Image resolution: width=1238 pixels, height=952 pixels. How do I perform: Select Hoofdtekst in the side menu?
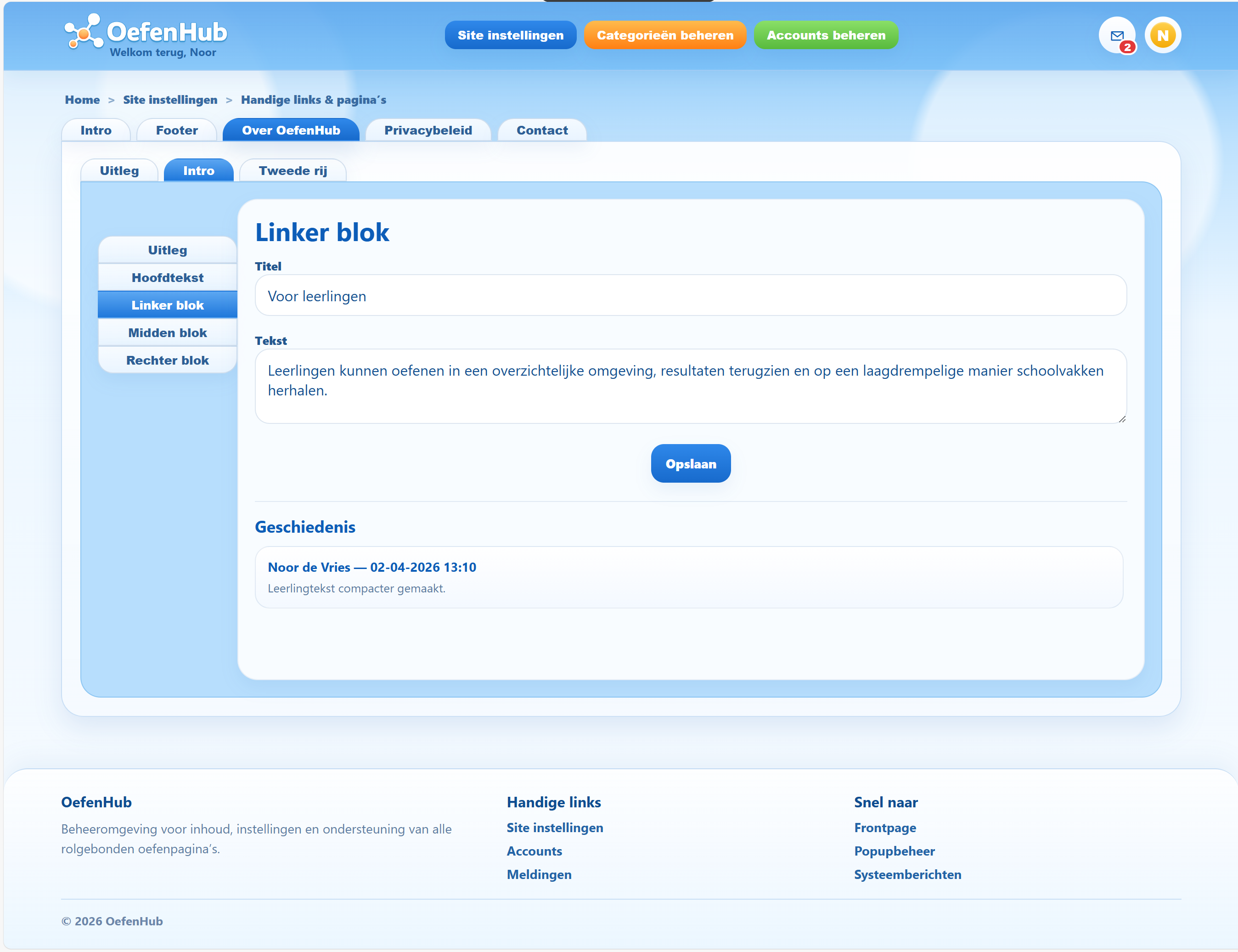point(167,278)
